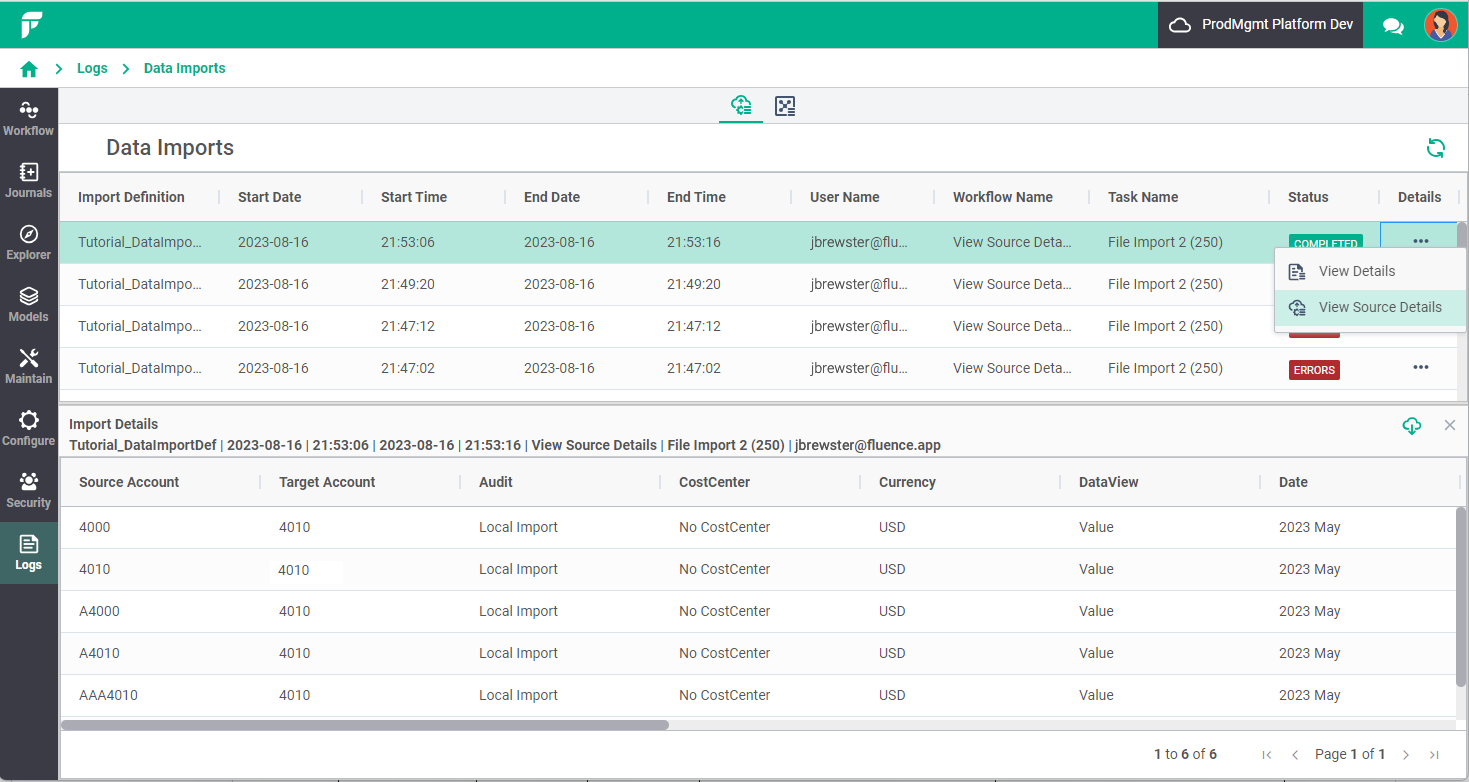This screenshot has width=1469, height=782.
Task: Sort by the Start Date column
Action: [x=269, y=197]
